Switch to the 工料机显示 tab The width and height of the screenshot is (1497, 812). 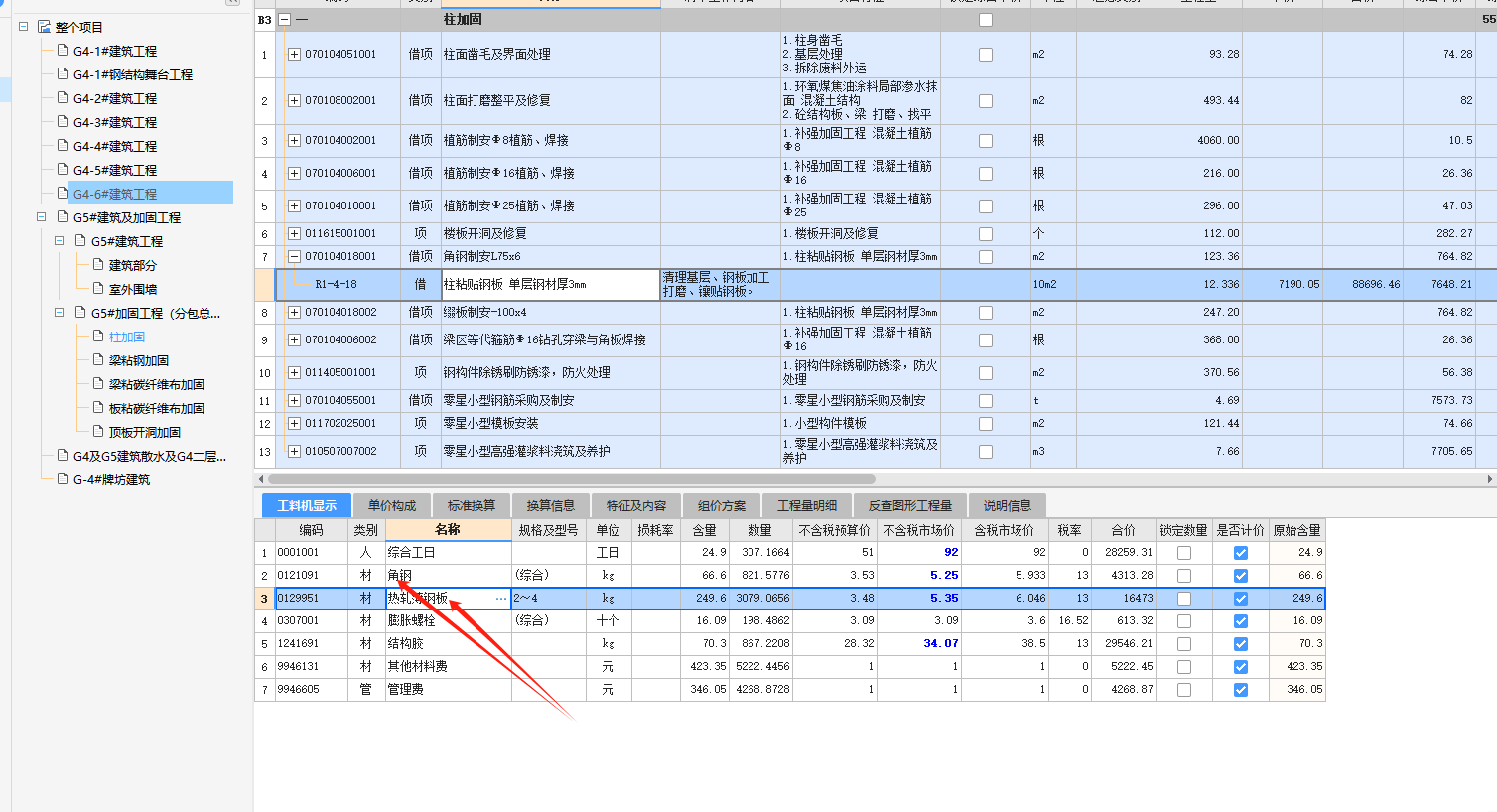tap(307, 506)
